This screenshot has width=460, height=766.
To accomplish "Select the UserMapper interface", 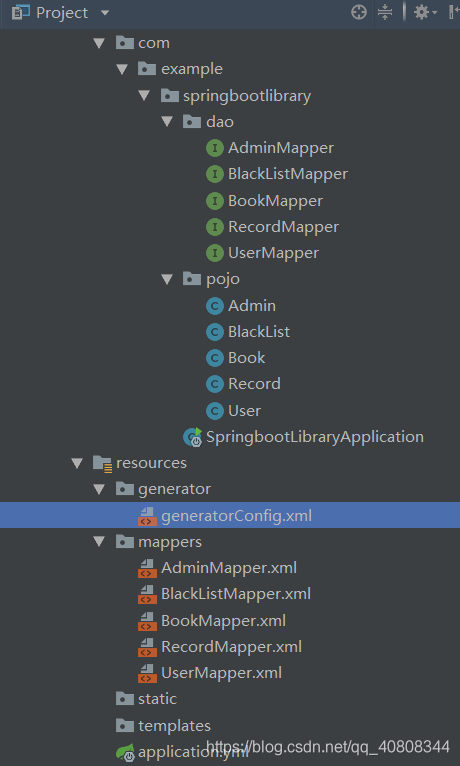I will 273,253.
